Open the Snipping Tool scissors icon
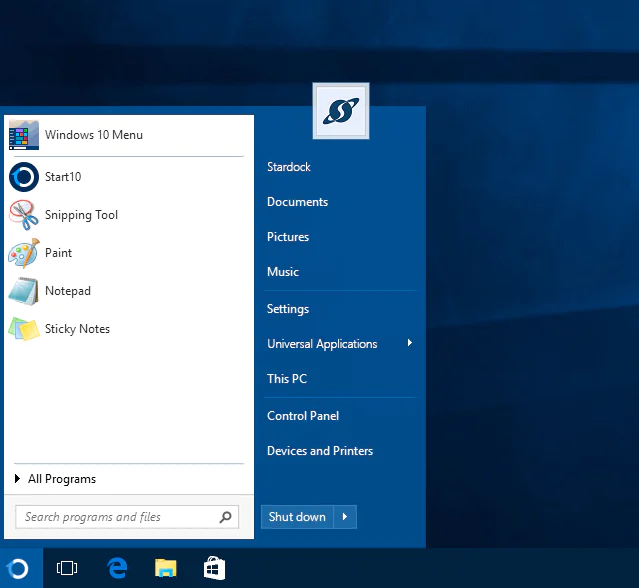This screenshot has width=639, height=588. (24, 215)
